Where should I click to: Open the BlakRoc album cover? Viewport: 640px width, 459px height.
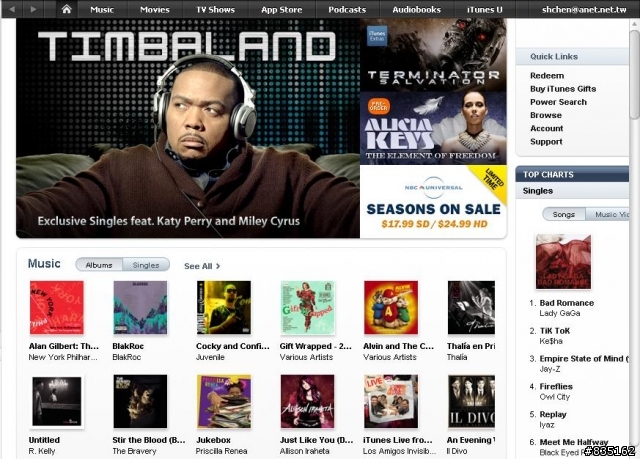click(x=140, y=308)
